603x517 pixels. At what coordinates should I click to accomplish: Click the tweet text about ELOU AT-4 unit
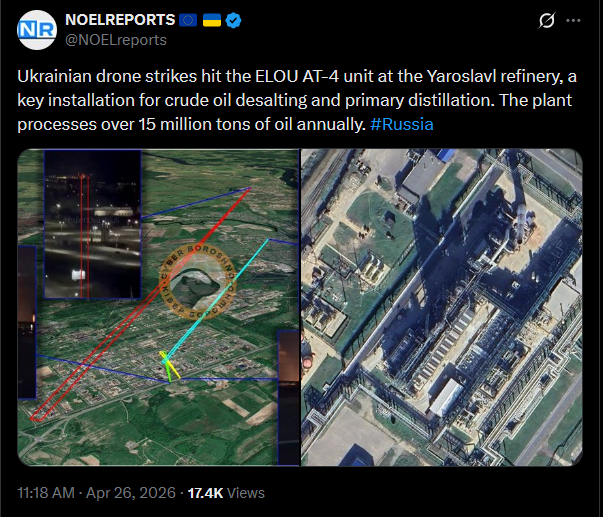click(x=297, y=100)
